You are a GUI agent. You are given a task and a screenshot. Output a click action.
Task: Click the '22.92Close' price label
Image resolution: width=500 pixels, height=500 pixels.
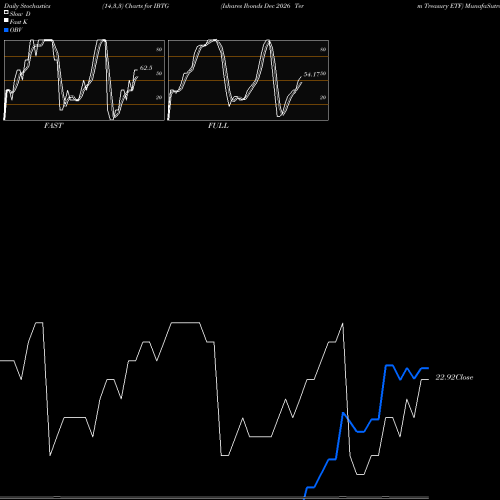pos(454,377)
